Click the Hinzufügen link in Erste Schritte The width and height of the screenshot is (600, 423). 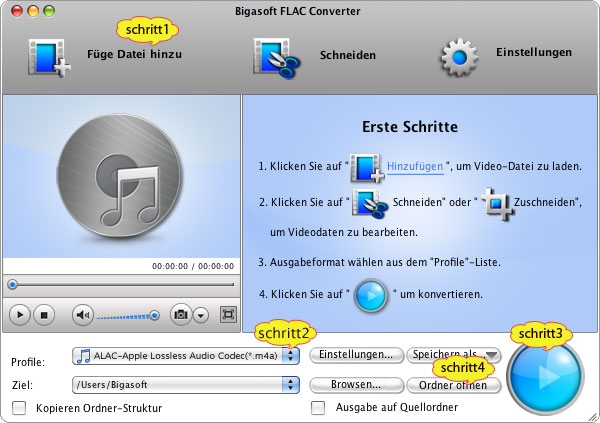(x=415, y=166)
